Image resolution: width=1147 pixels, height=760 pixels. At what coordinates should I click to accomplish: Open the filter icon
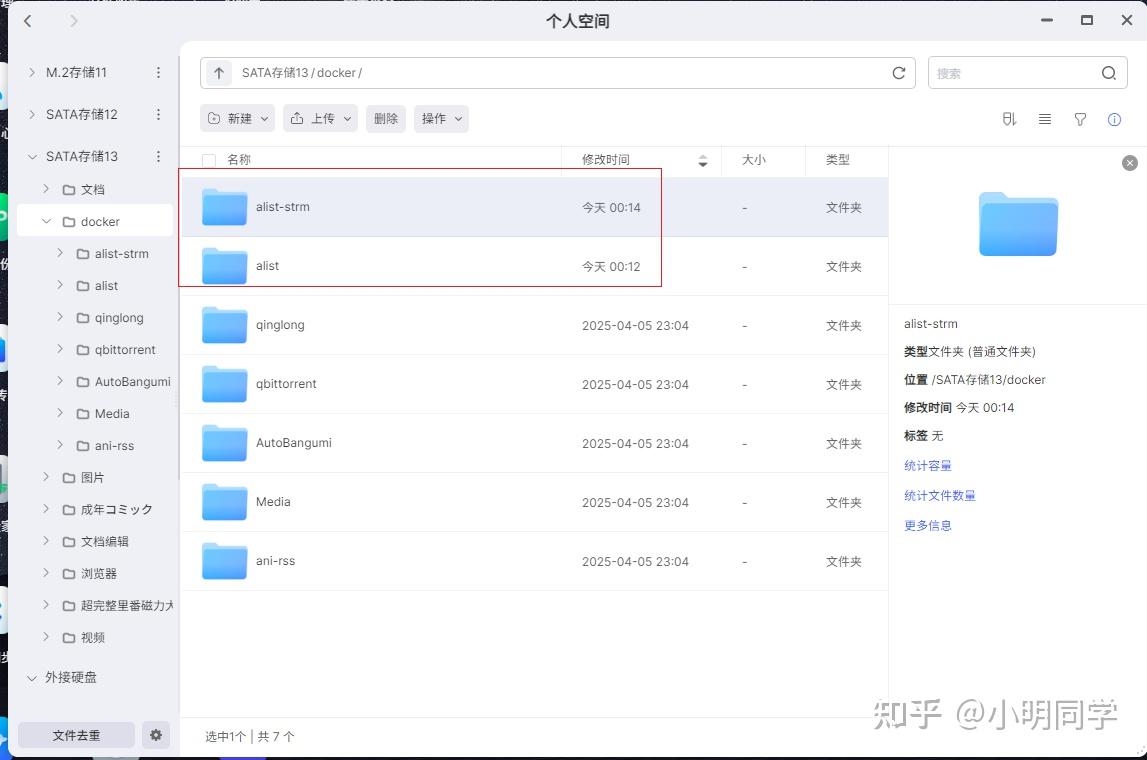(x=1080, y=119)
